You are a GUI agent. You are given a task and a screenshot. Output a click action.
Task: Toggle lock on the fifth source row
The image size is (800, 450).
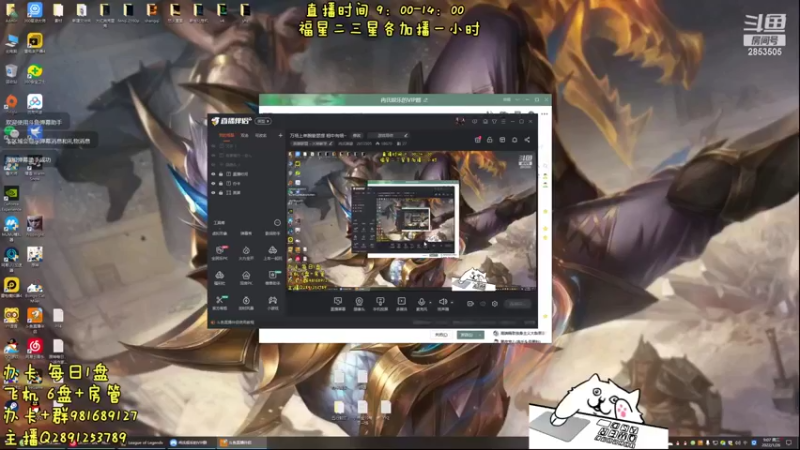click(x=221, y=183)
